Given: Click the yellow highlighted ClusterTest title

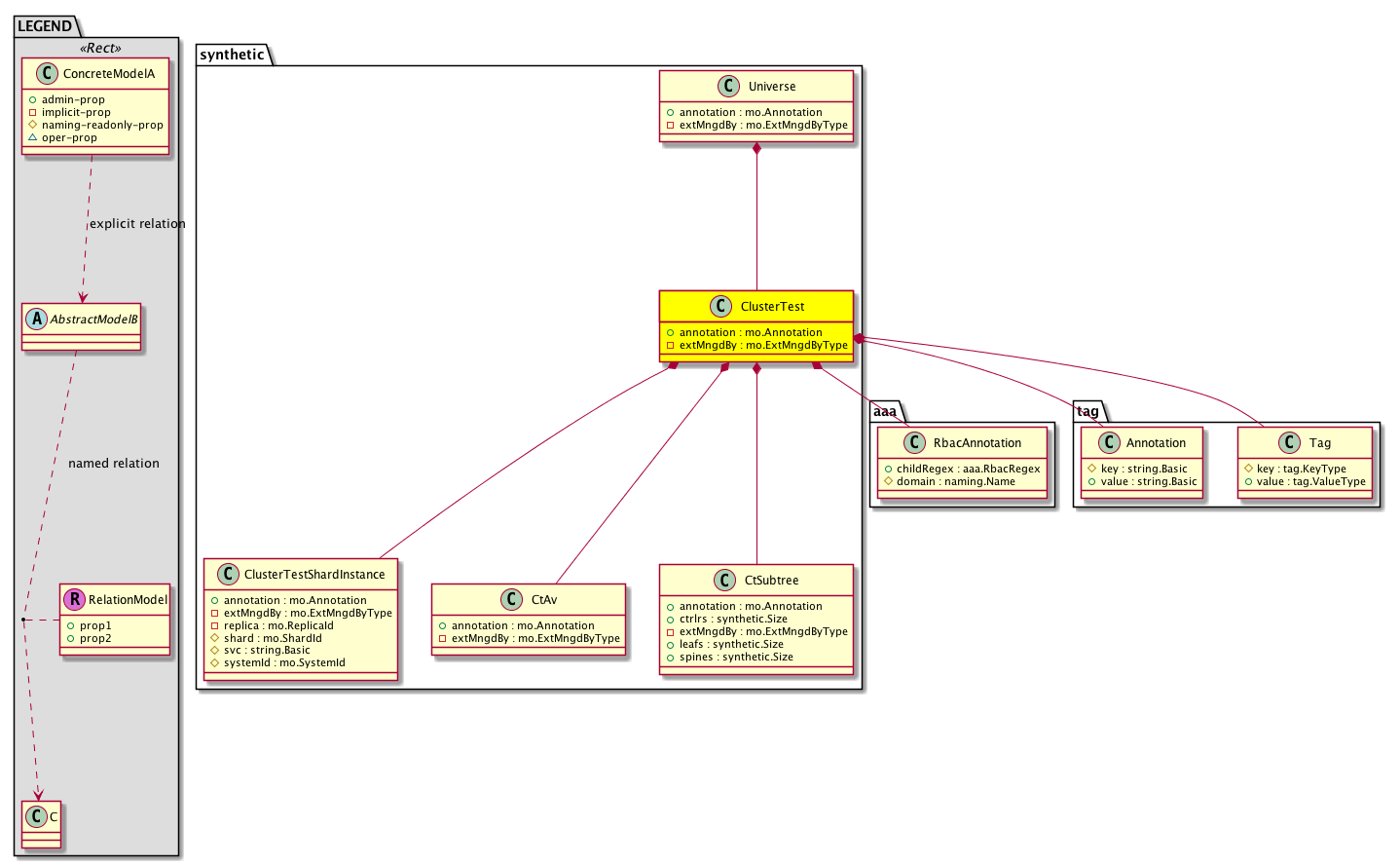Looking at the screenshot, I should [772, 307].
